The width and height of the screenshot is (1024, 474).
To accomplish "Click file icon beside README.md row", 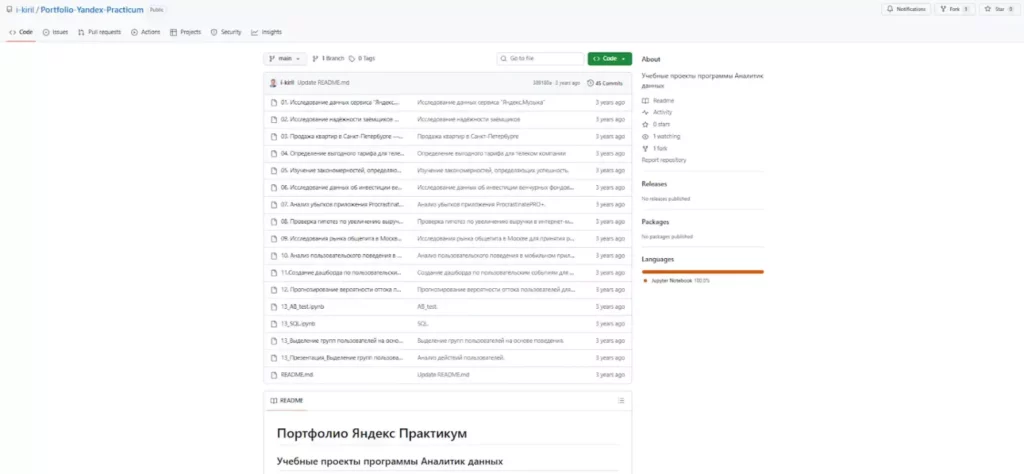I will (x=274, y=374).
